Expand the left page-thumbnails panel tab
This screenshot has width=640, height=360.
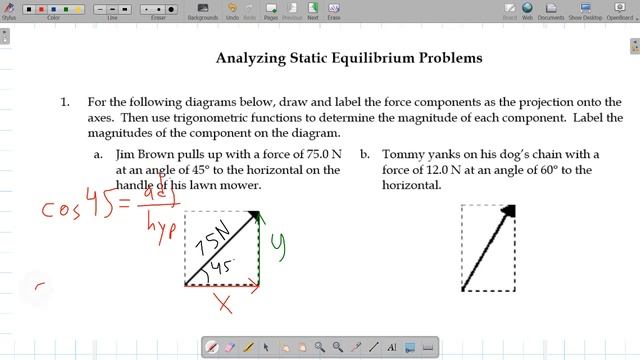4,36
